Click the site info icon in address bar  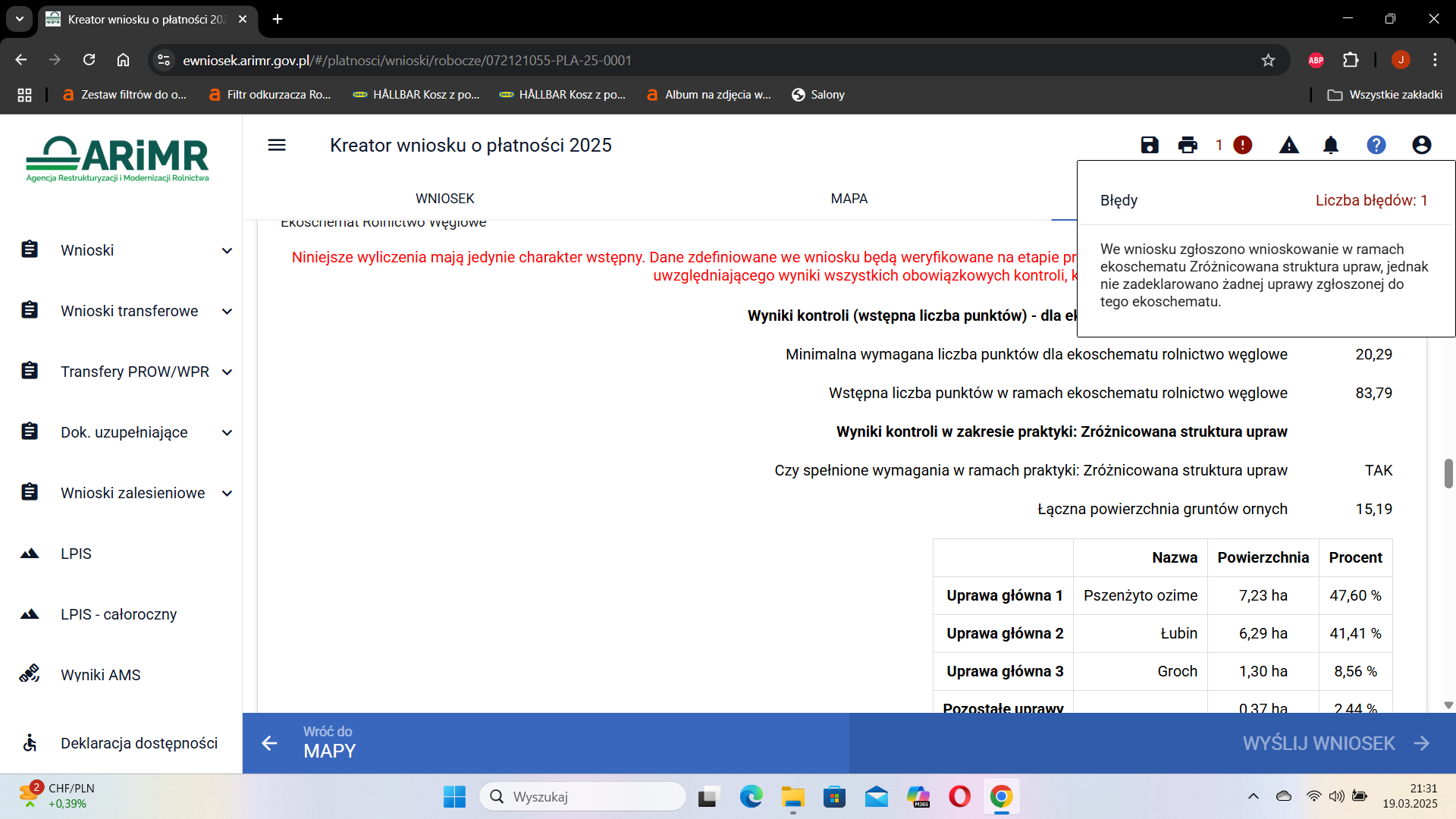pyautogui.click(x=163, y=60)
